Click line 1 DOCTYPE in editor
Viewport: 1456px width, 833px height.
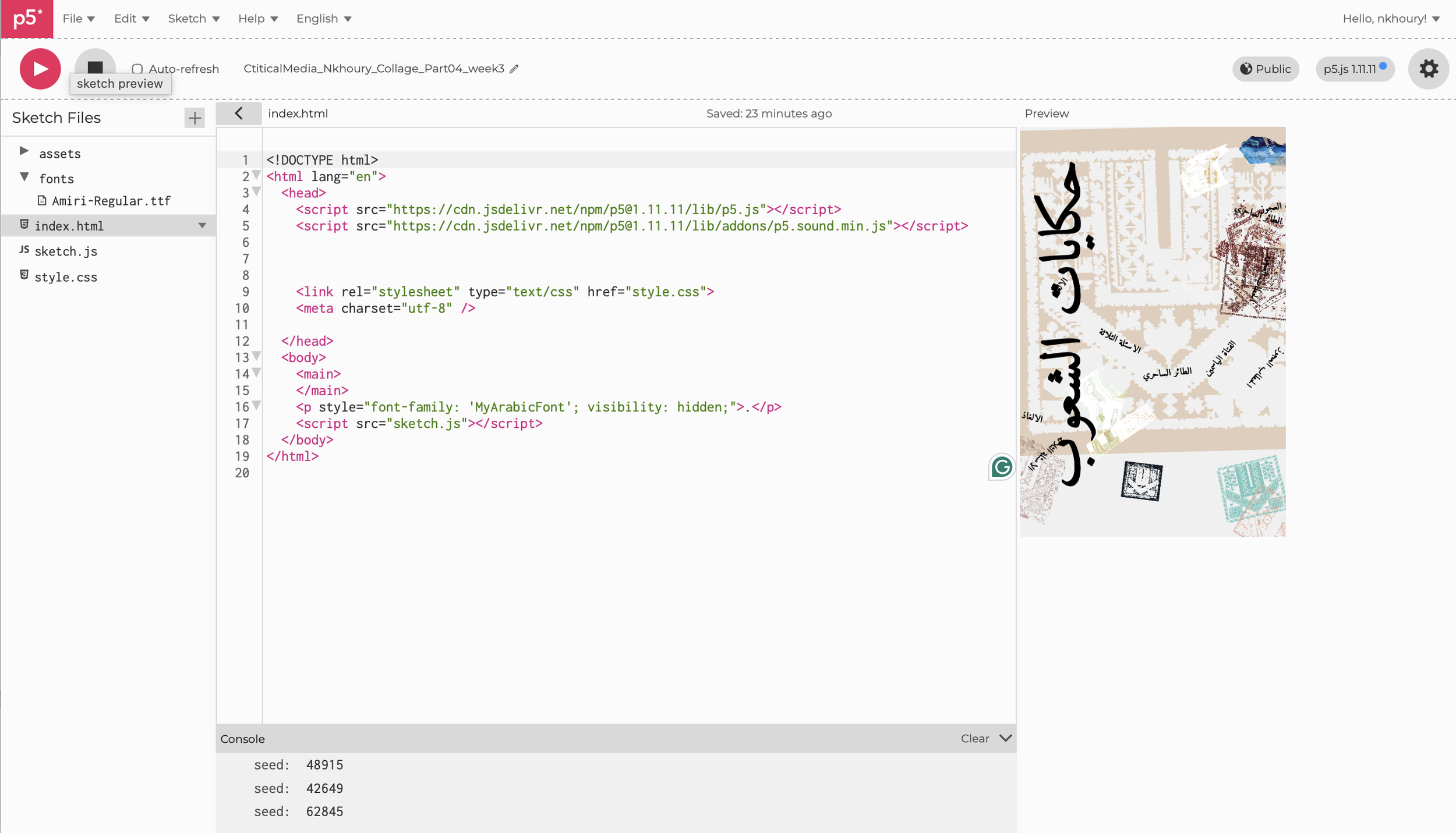pyautogui.click(x=322, y=160)
